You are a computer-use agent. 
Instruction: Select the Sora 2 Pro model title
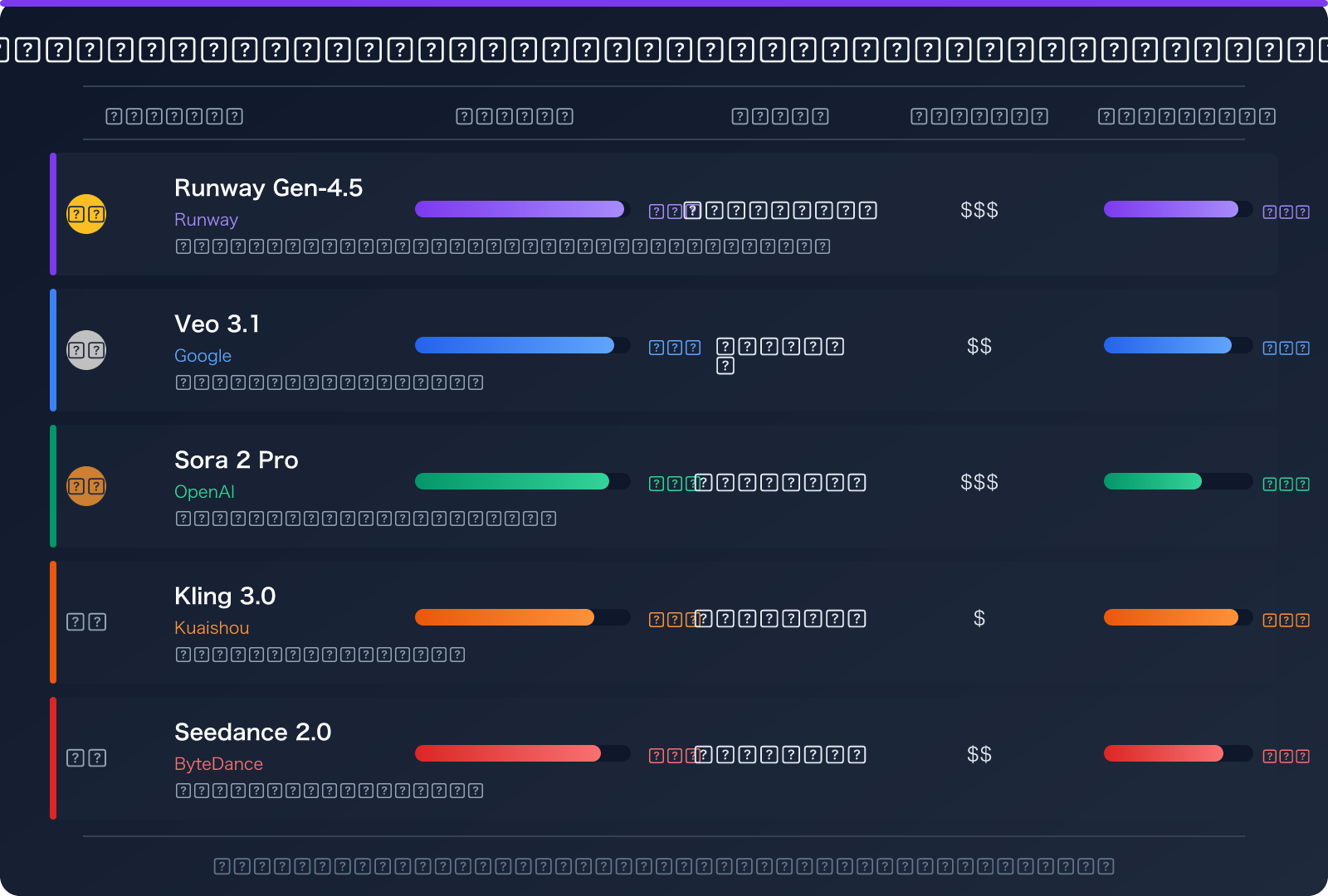(236, 460)
